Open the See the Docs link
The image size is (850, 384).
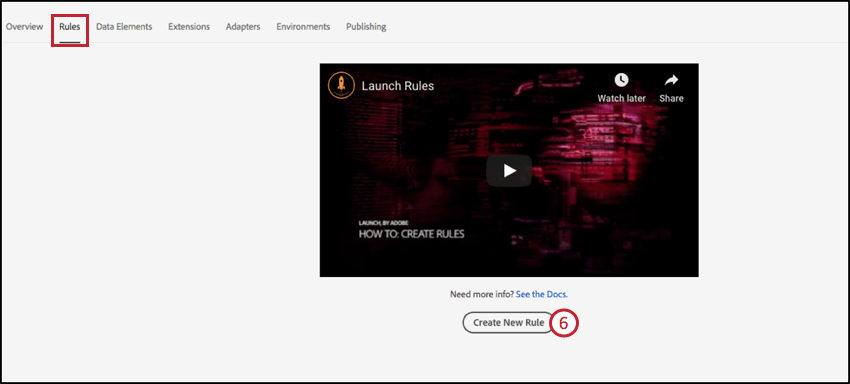coord(542,295)
